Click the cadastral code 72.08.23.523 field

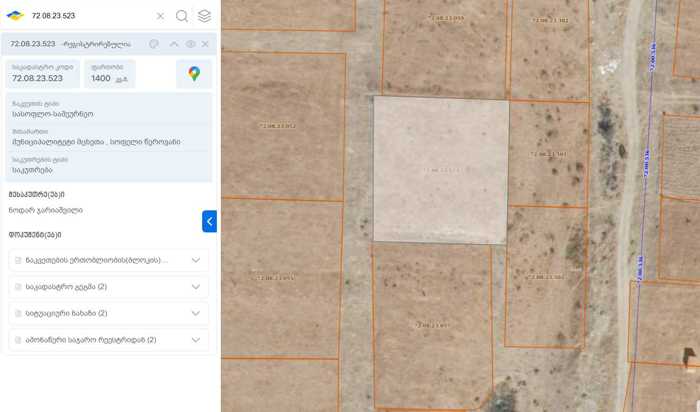click(x=43, y=73)
